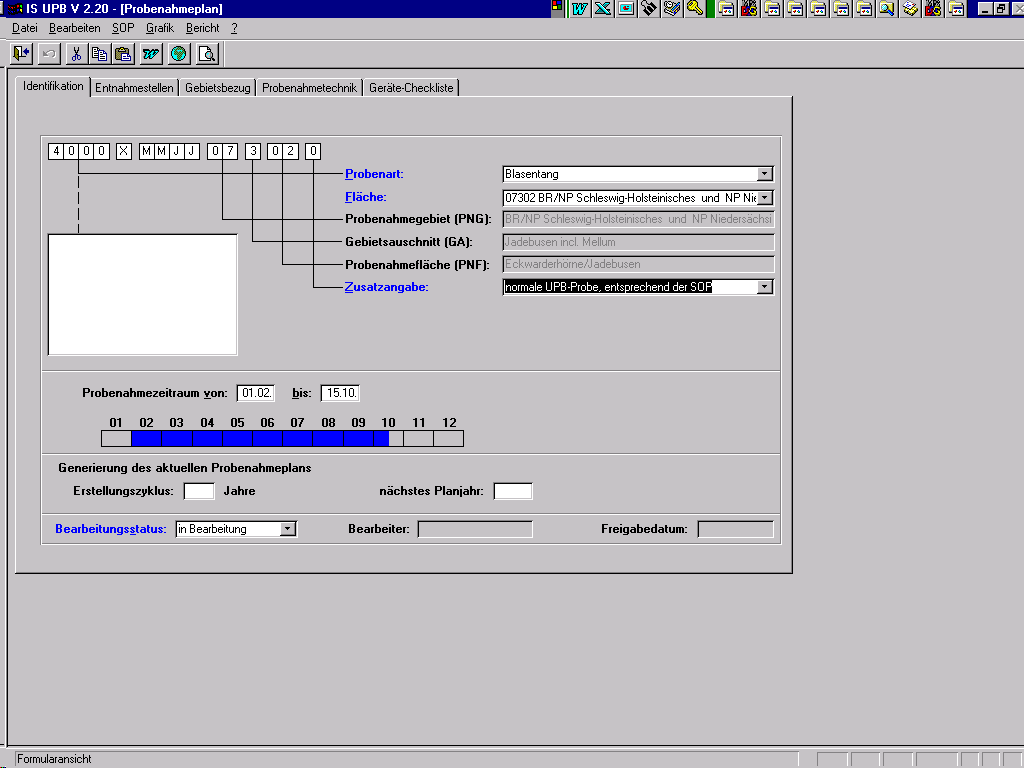Click the key icon in shortcut bar

[x=695, y=9]
